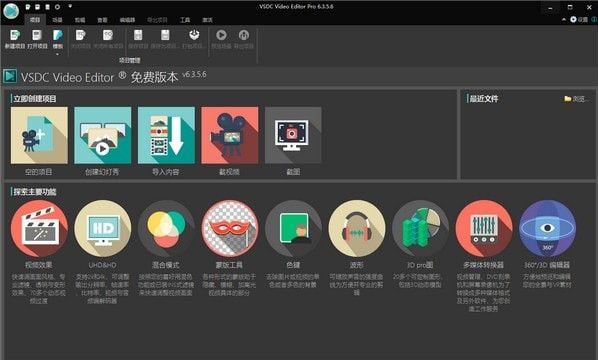Click the 探索主要功能 section heading

(x=35, y=192)
